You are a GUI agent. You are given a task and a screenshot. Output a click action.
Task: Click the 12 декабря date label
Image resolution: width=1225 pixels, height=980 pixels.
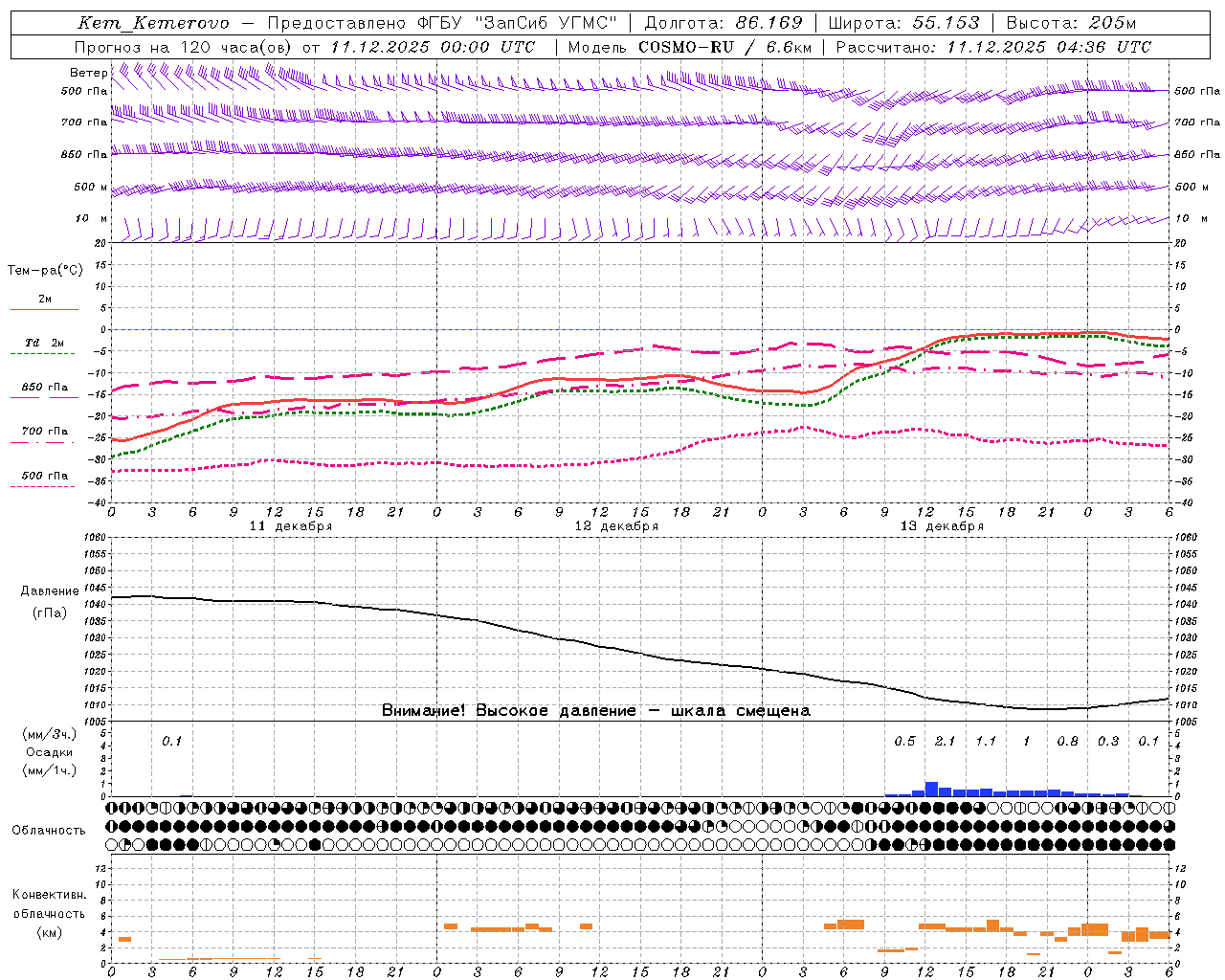coord(616,526)
